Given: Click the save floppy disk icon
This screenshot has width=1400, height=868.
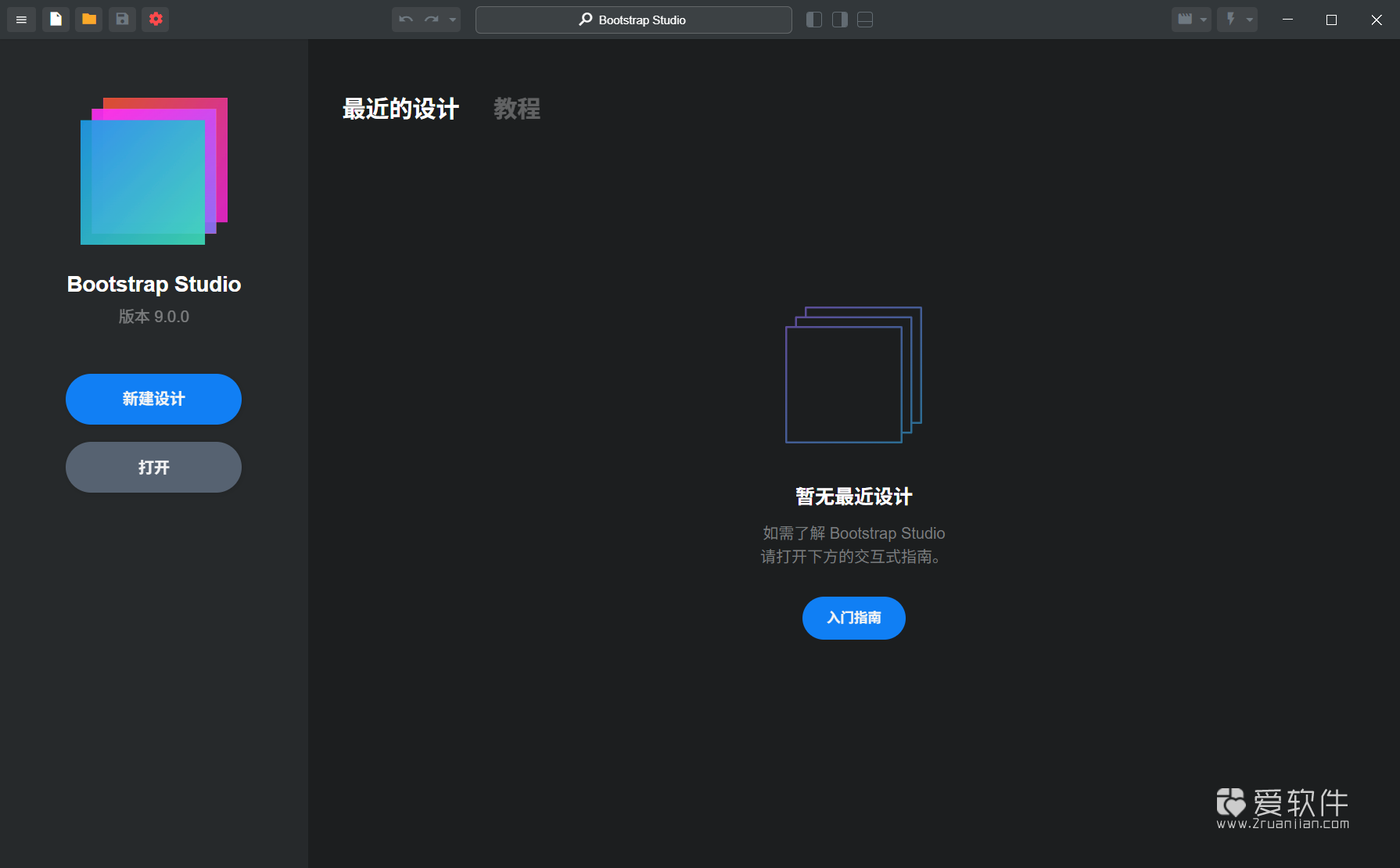Looking at the screenshot, I should click(123, 20).
